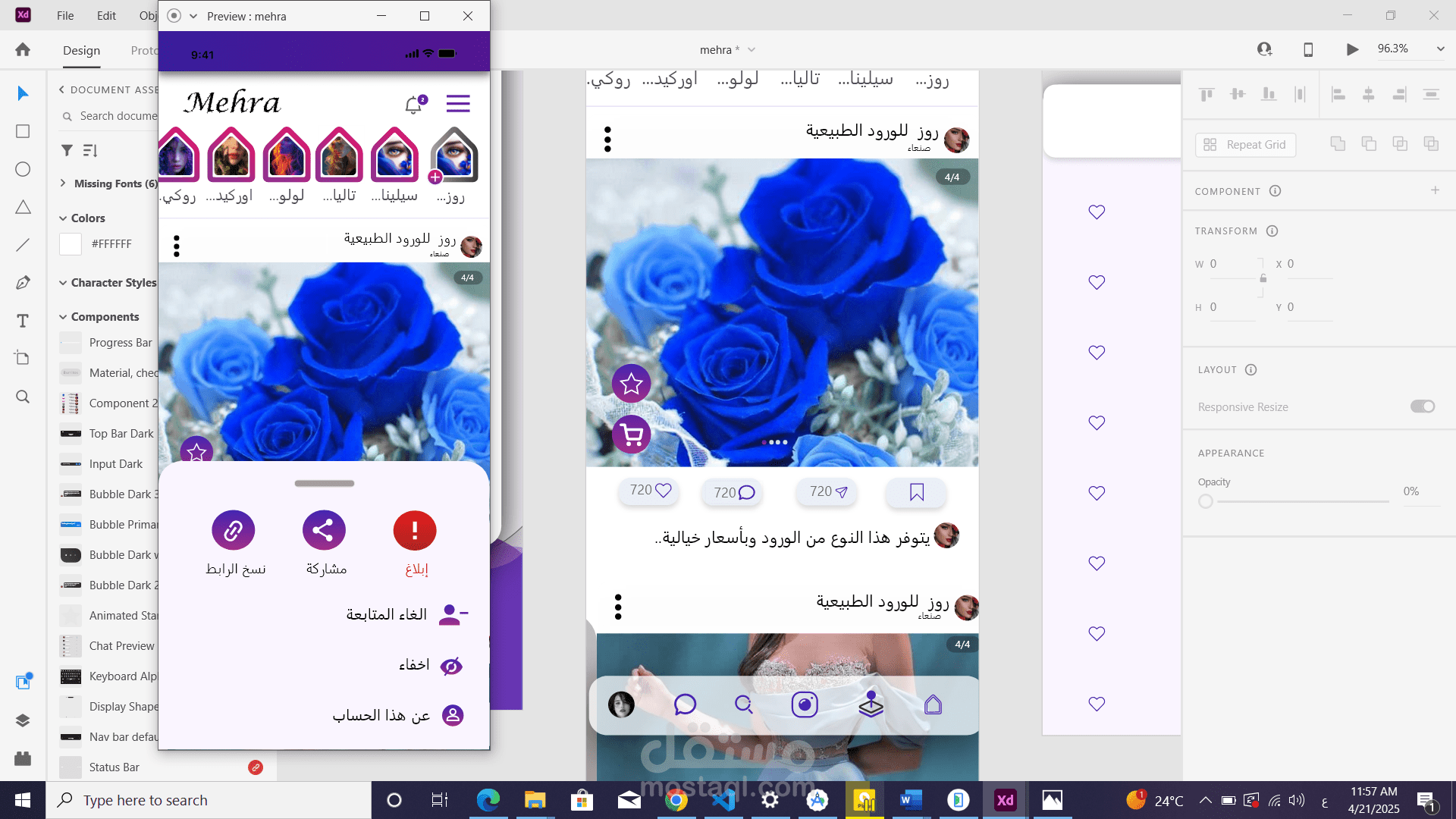Go to XD Home screen icon

coord(23,49)
